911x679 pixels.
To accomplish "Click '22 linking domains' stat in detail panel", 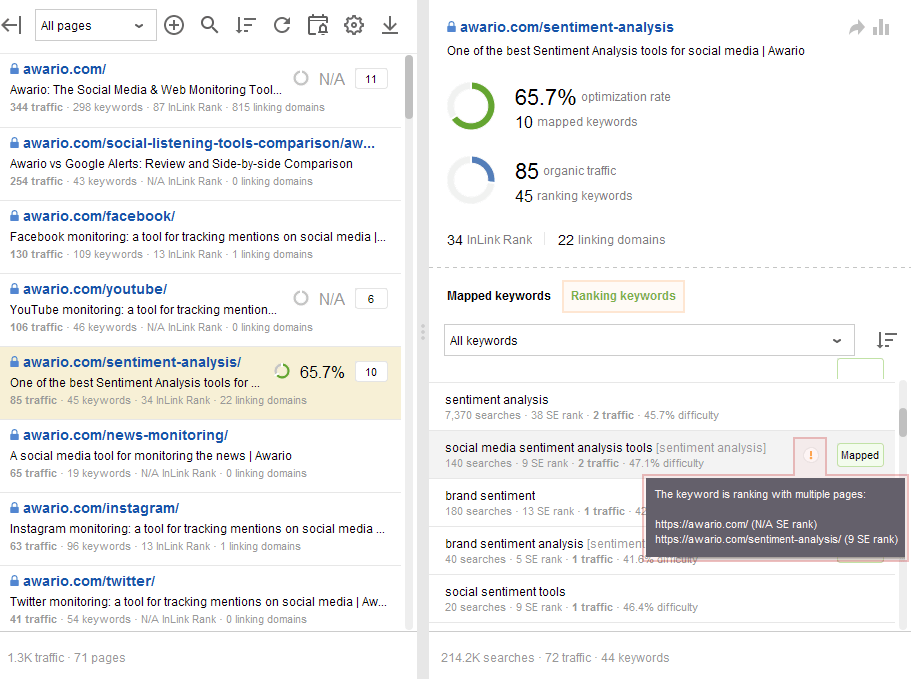I will pyautogui.click(x=611, y=240).
